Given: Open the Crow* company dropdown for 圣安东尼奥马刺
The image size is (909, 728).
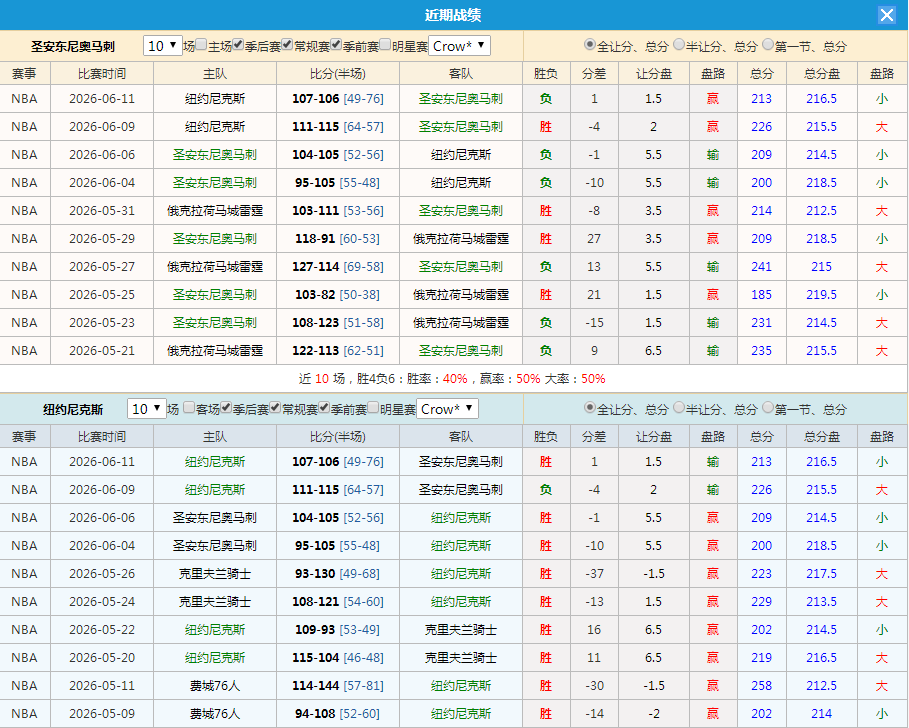Looking at the screenshot, I should pos(459,46).
